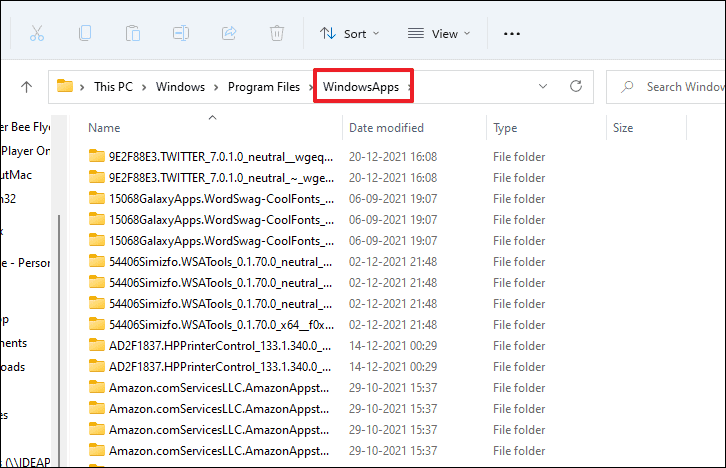The image size is (726, 468).
Task: Click Program Files in the breadcrumb
Action: [x=264, y=87]
